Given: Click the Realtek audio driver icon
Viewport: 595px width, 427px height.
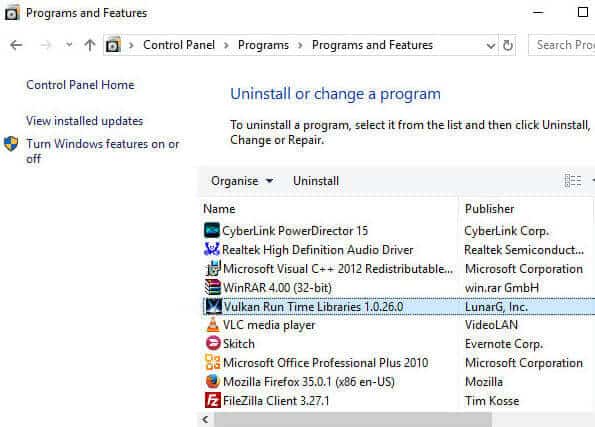Looking at the screenshot, I should pyautogui.click(x=212, y=249).
